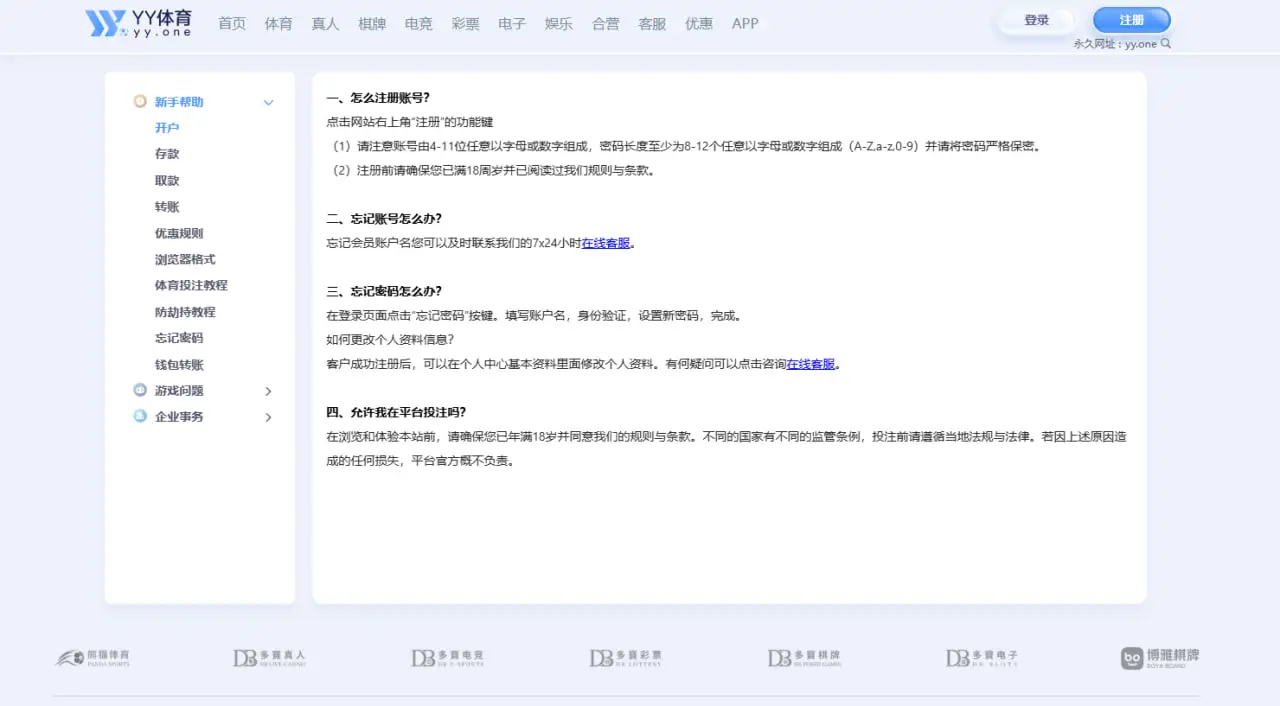Click the 多宝电子 footer logo

(980, 657)
